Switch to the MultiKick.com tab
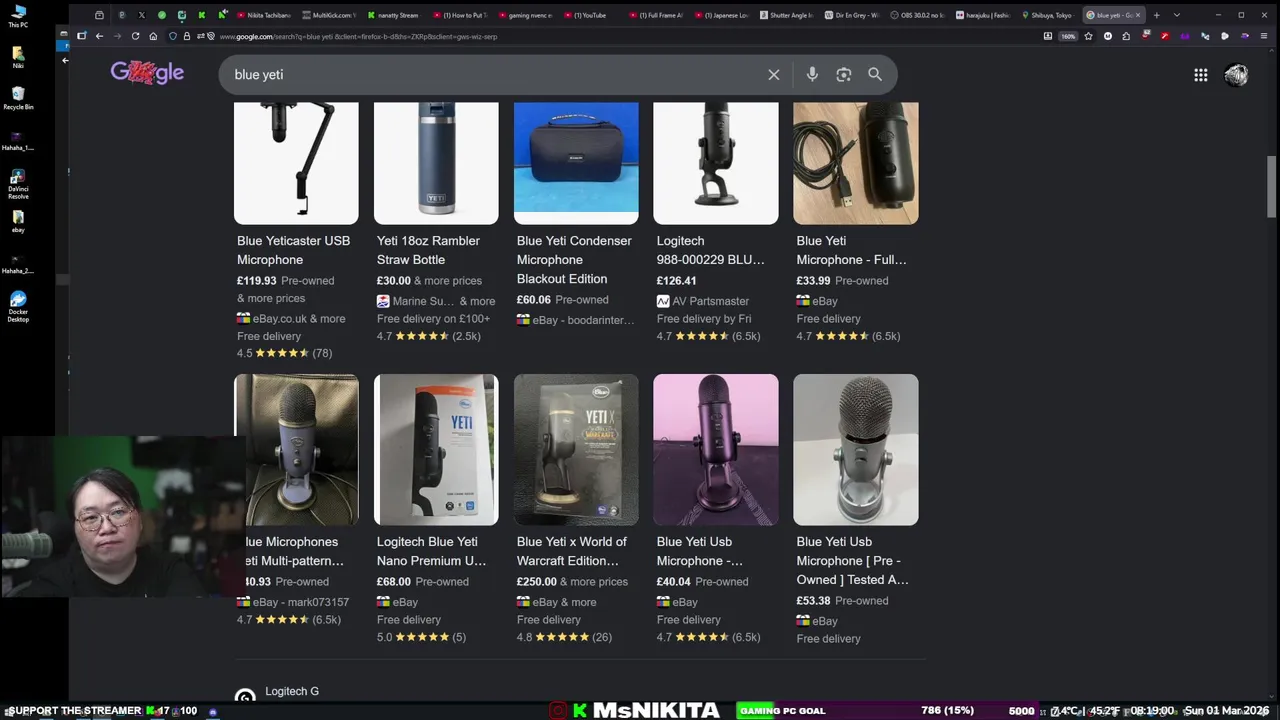 (328, 15)
